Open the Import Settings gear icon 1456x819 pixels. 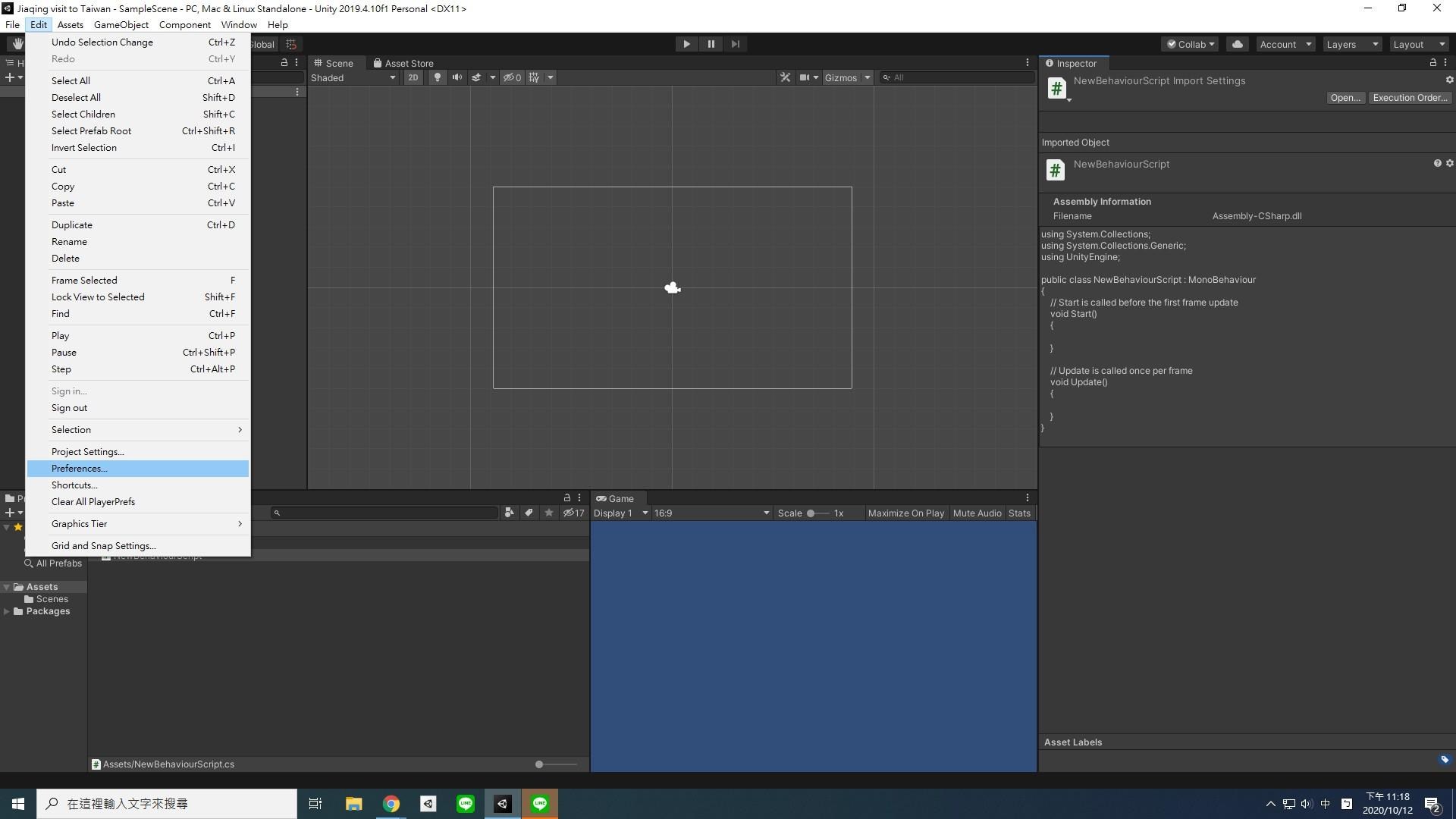(x=1449, y=80)
